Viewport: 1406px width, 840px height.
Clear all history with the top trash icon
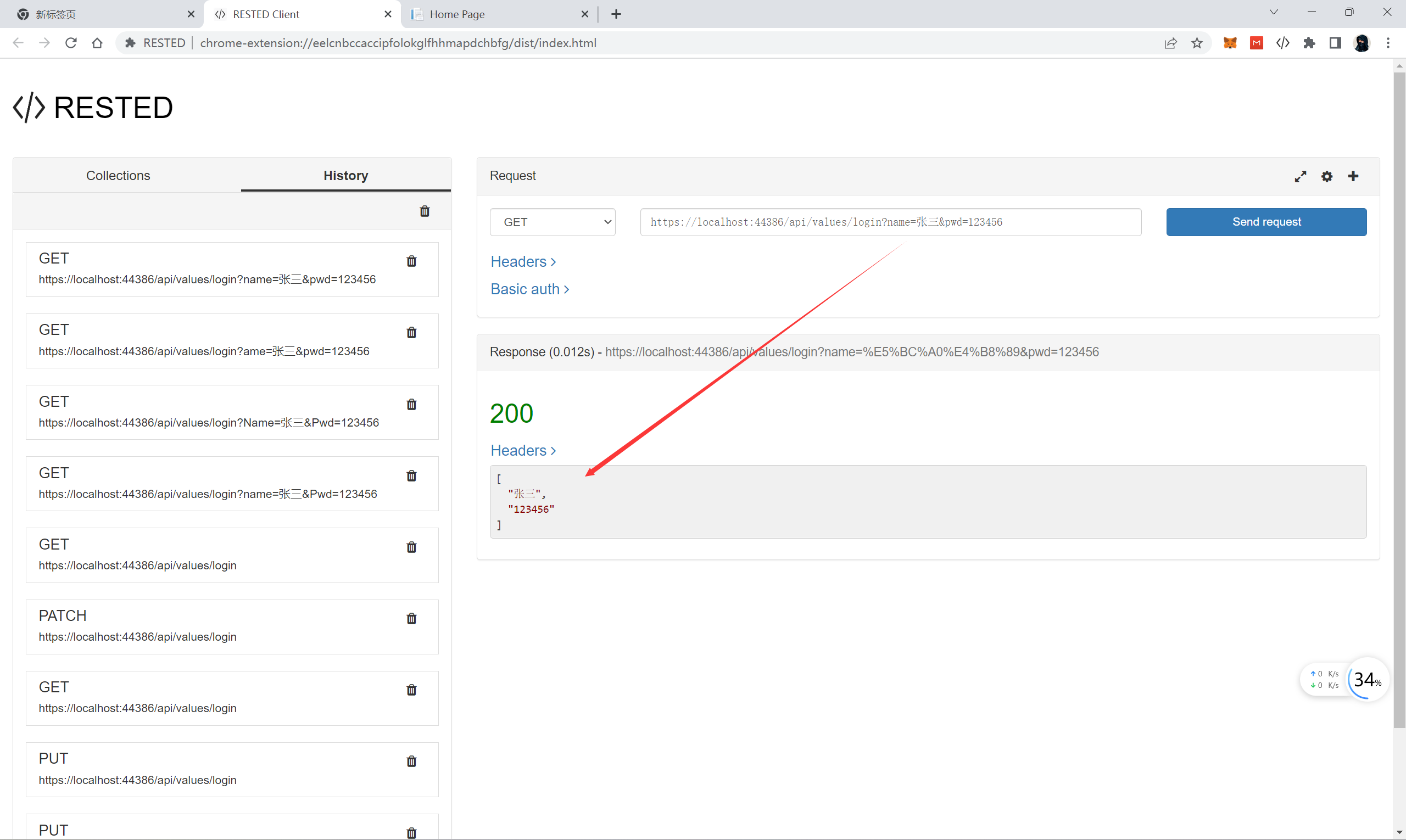point(424,211)
